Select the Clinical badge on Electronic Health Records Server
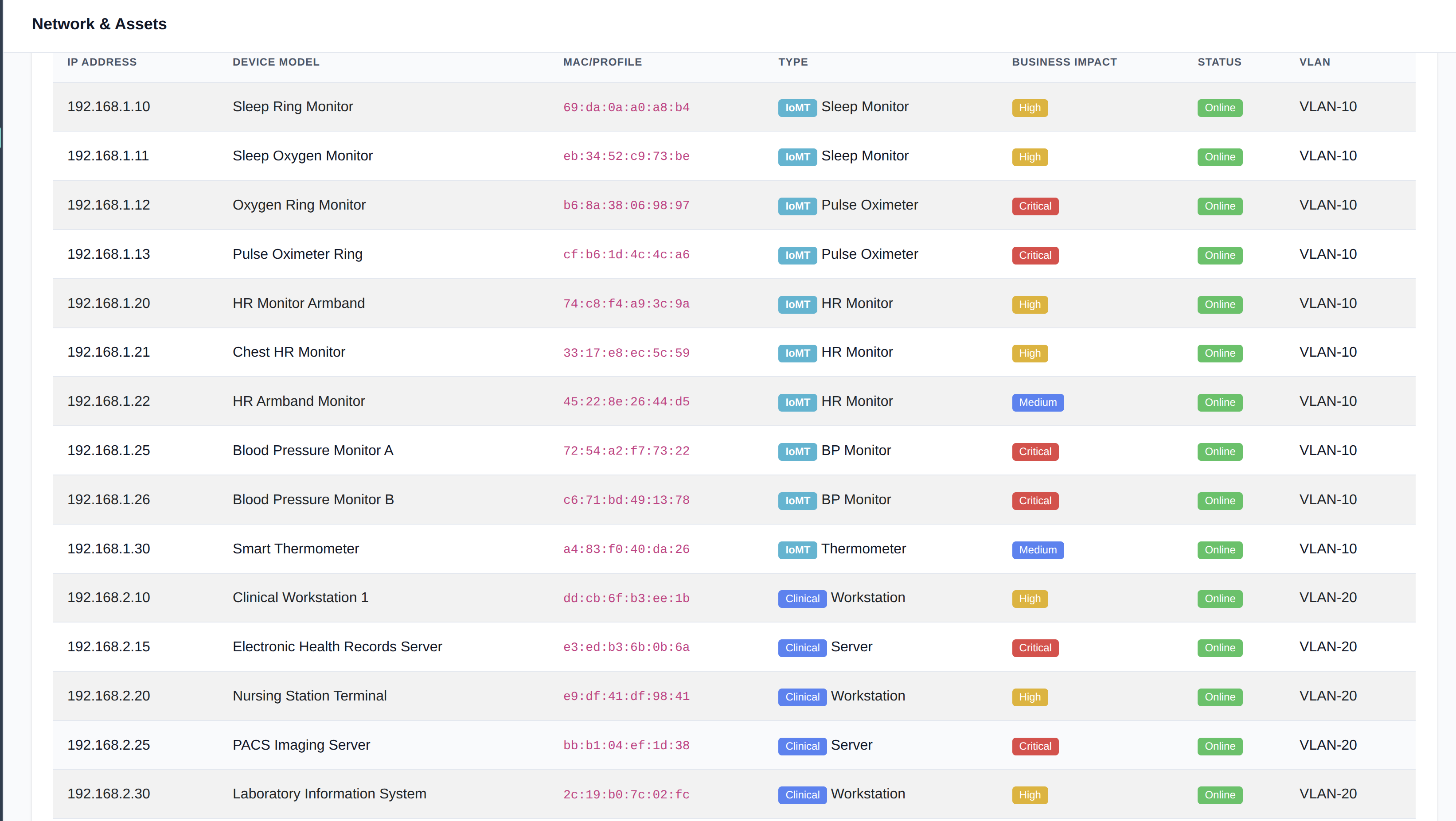The width and height of the screenshot is (1456, 821). [802, 647]
